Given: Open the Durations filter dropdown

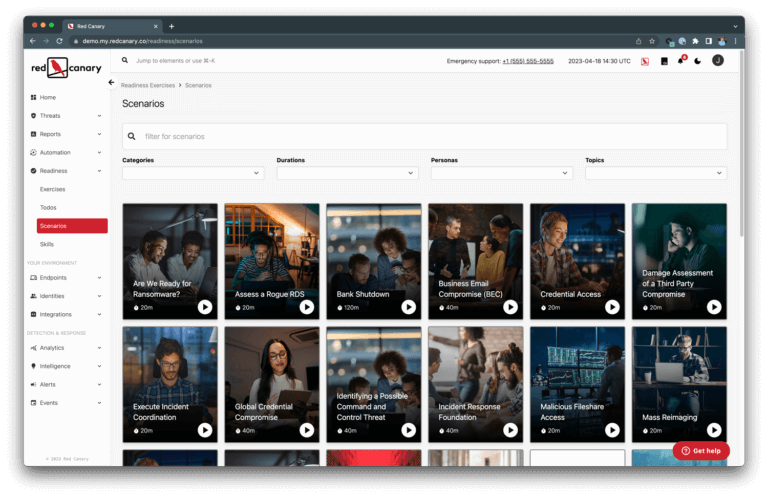Looking at the screenshot, I should pos(347,173).
